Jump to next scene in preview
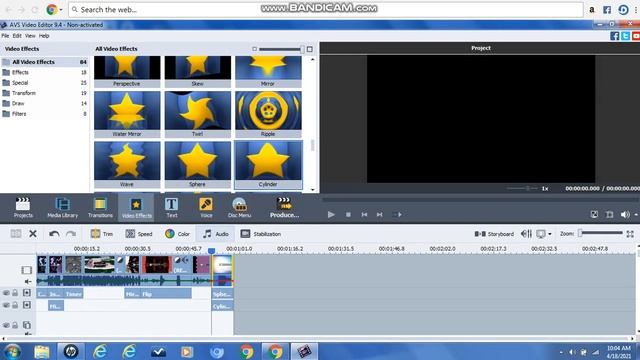This screenshot has width=640, height=360. tap(398, 214)
